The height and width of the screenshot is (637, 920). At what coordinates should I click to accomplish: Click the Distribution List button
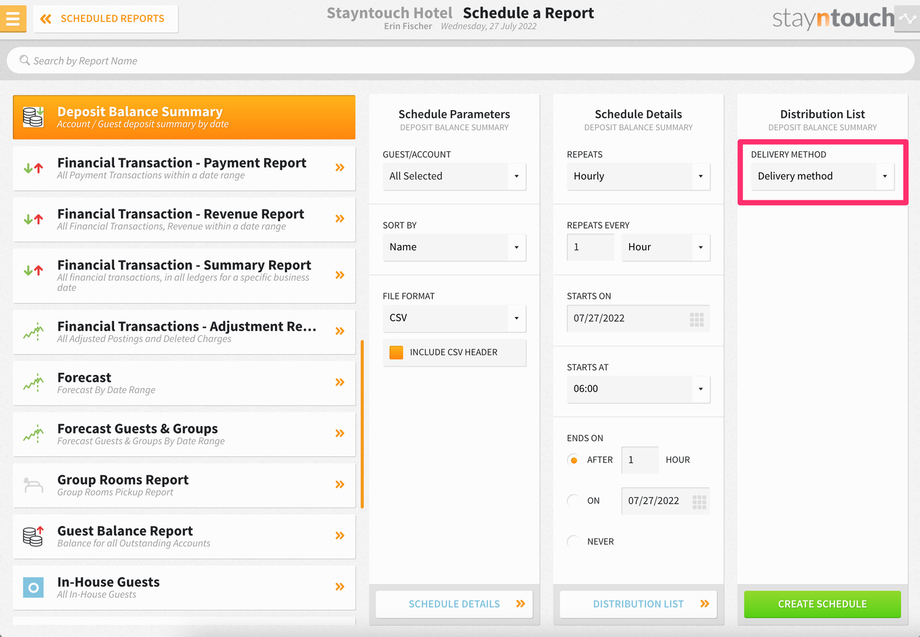(x=638, y=604)
